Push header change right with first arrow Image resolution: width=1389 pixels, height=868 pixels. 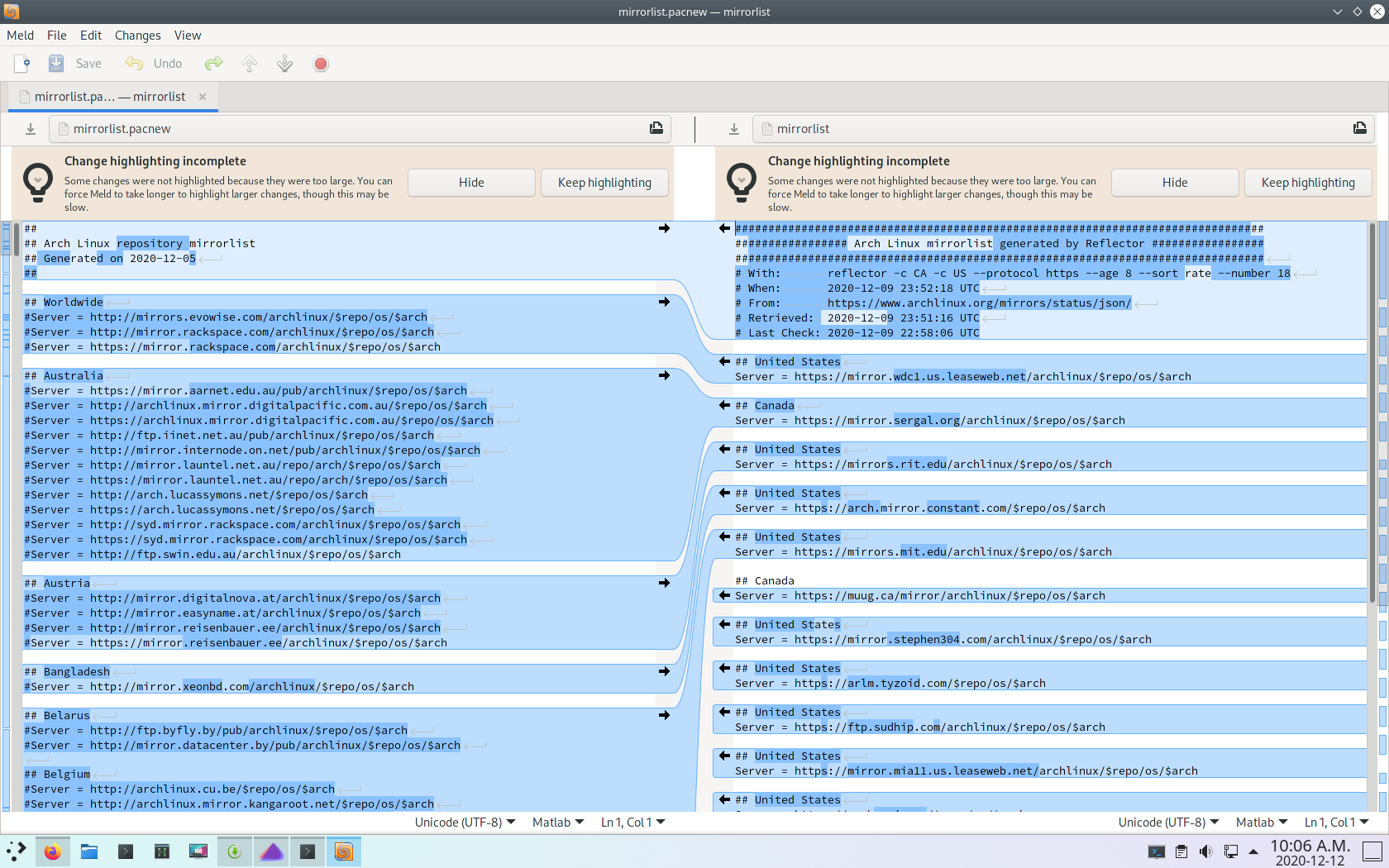(664, 228)
